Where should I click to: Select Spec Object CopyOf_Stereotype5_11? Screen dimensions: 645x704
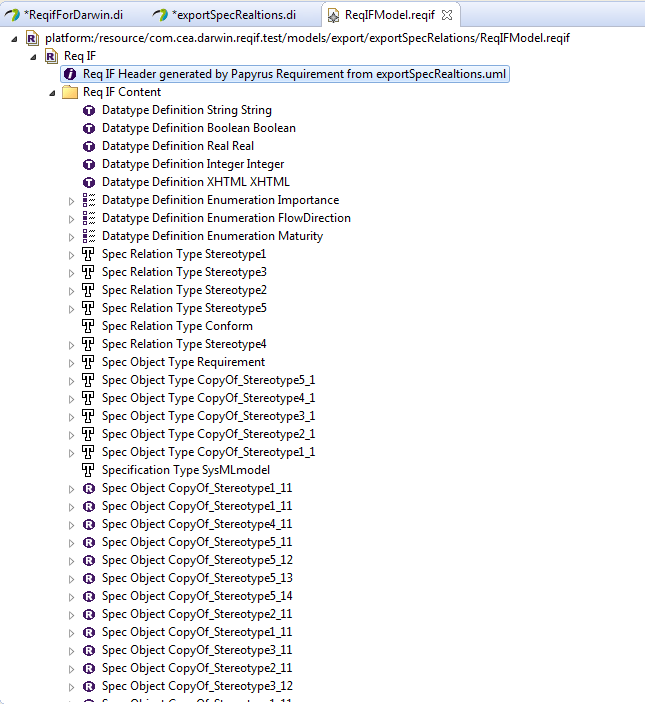pyautogui.click(x=197, y=542)
